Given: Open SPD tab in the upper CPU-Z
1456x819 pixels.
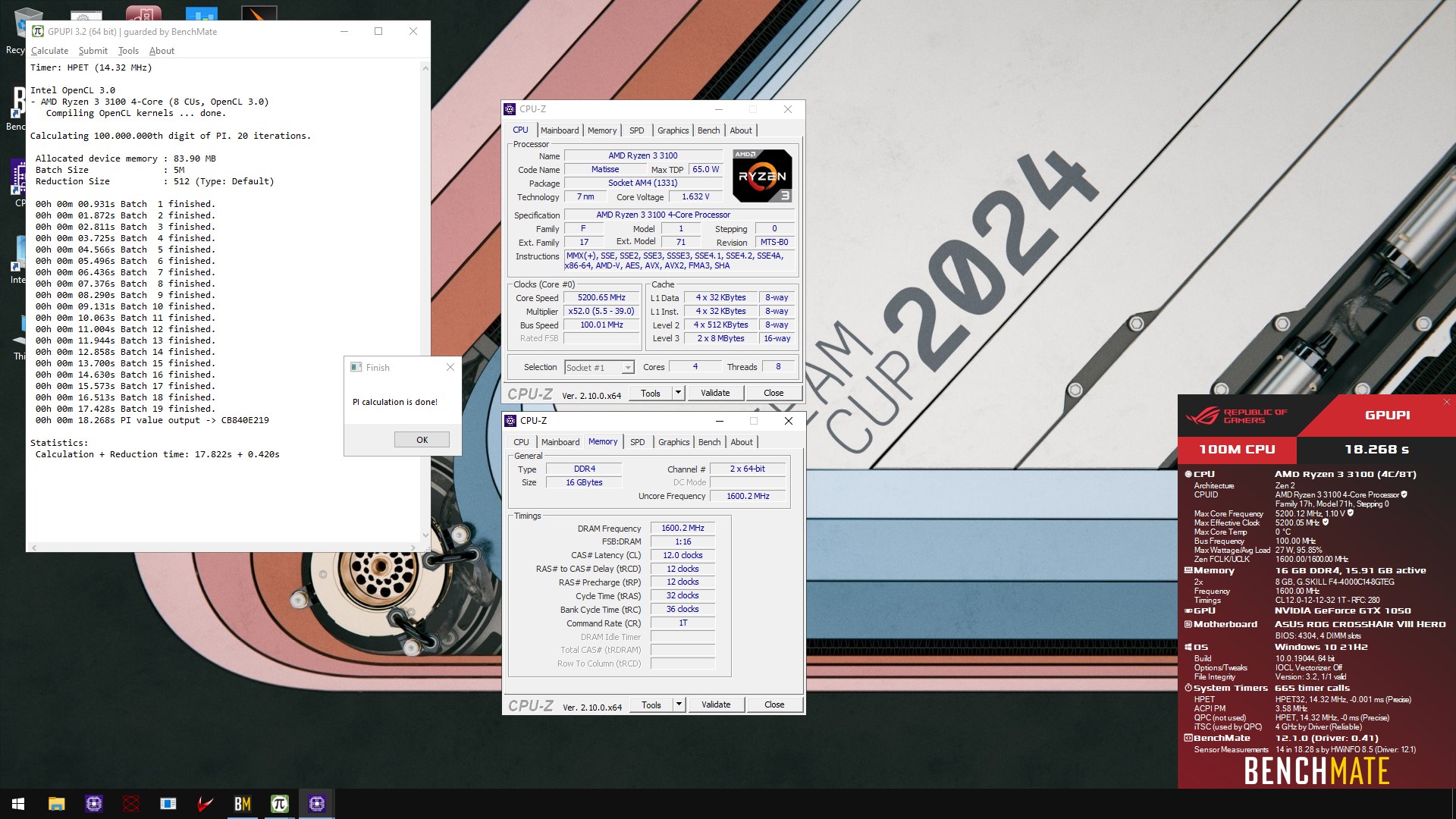Looking at the screenshot, I should click(x=636, y=130).
